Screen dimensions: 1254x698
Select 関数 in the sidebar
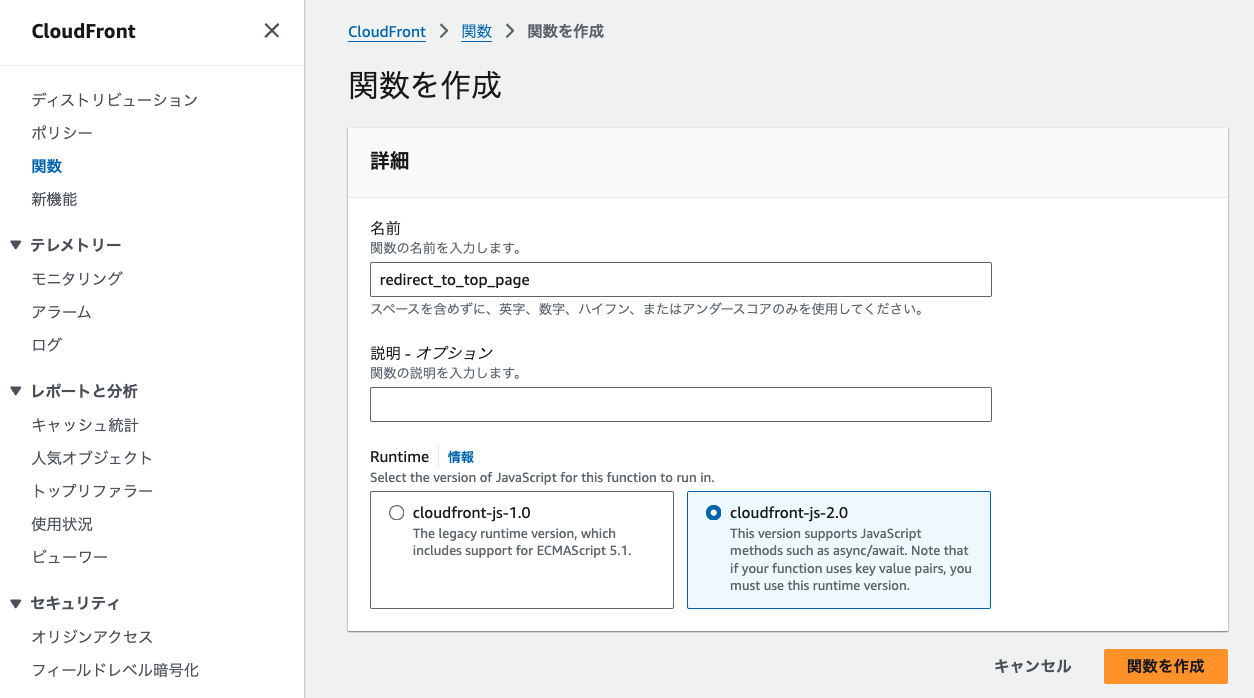[47, 166]
